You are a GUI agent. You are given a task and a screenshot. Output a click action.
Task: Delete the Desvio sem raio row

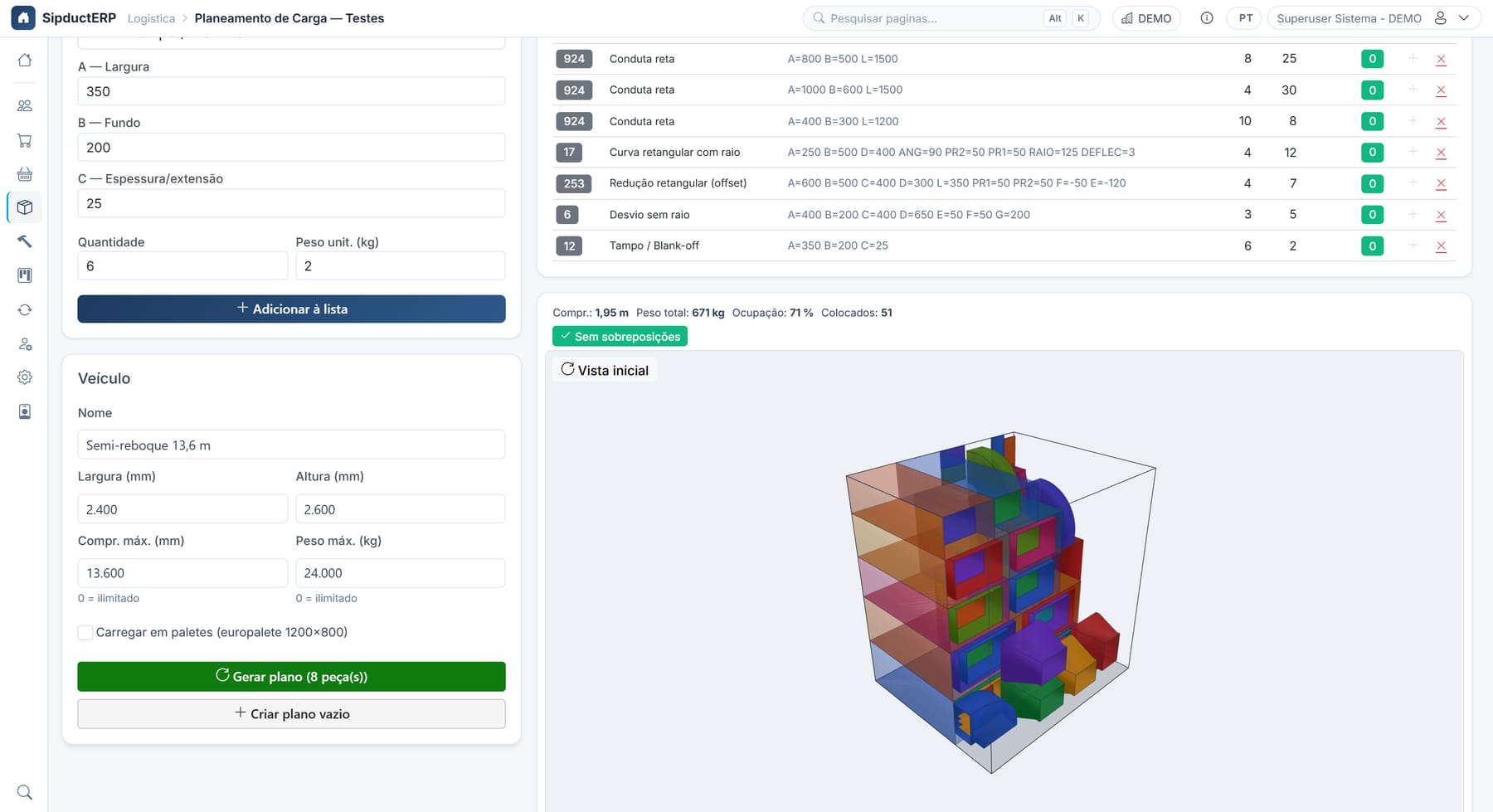[x=1441, y=215]
